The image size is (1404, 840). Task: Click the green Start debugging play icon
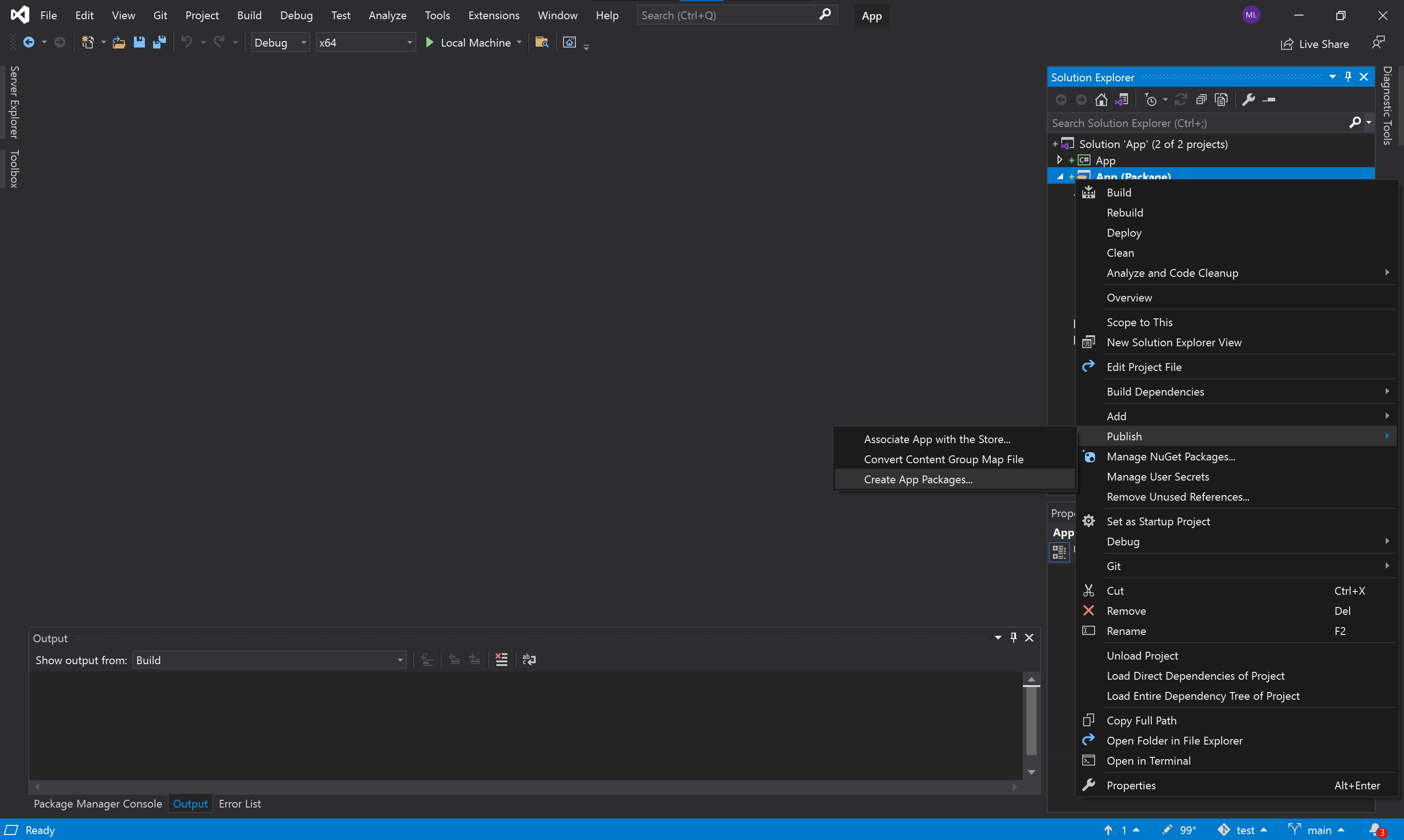[429, 42]
